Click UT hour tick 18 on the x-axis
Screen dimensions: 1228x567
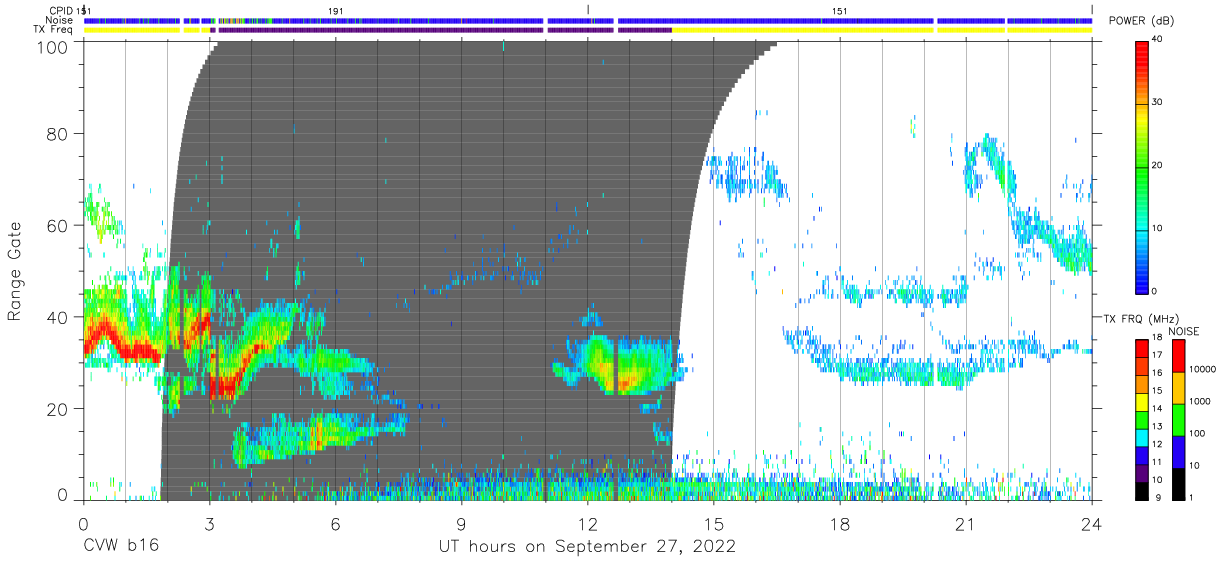pyautogui.click(x=840, y=523)
